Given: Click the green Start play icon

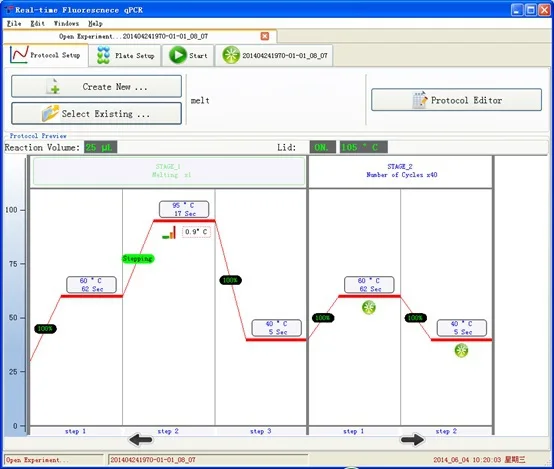Looking at the screenshot, I should pos(178,55).
